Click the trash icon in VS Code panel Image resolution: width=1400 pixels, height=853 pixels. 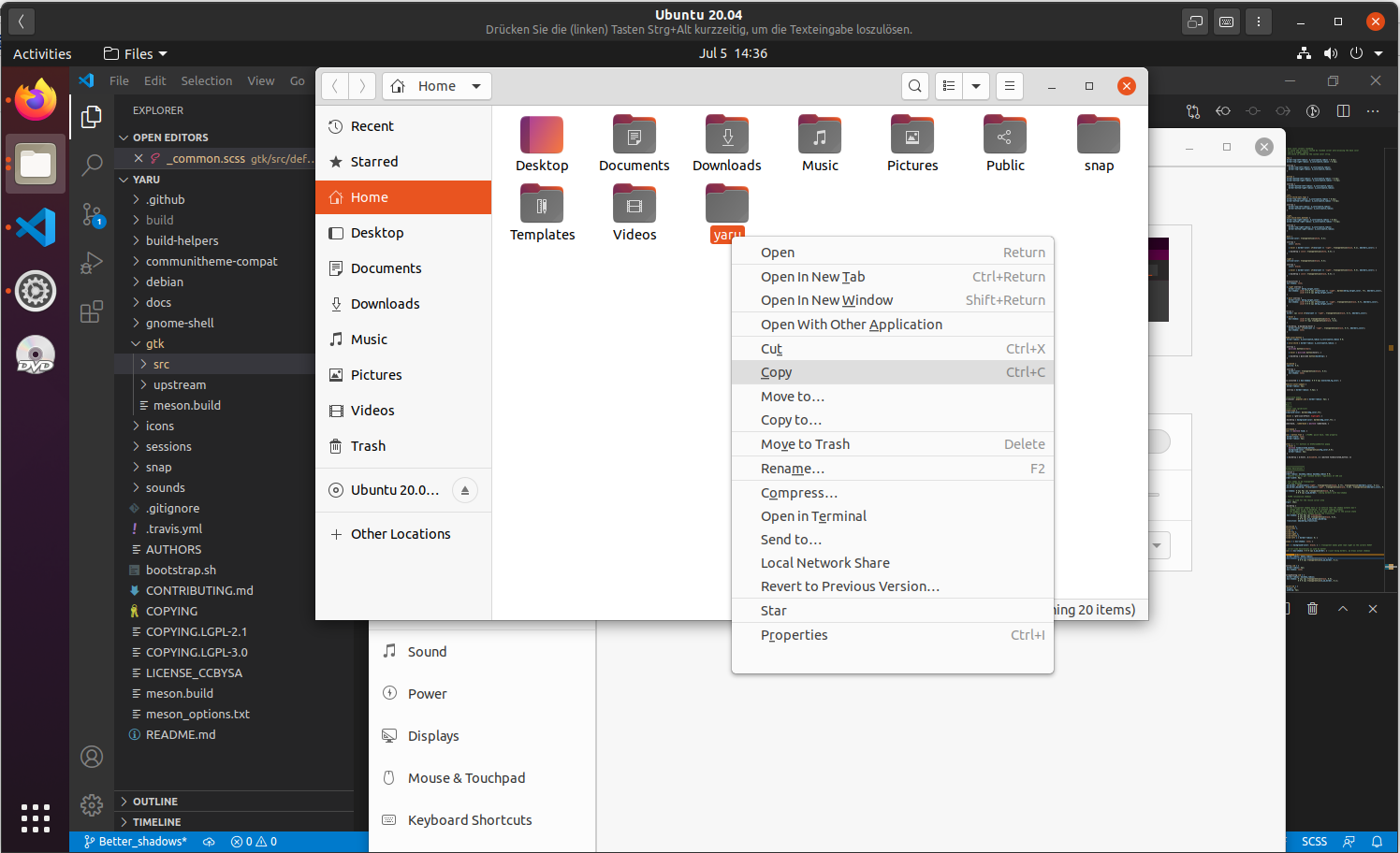tap(1312, 609)
